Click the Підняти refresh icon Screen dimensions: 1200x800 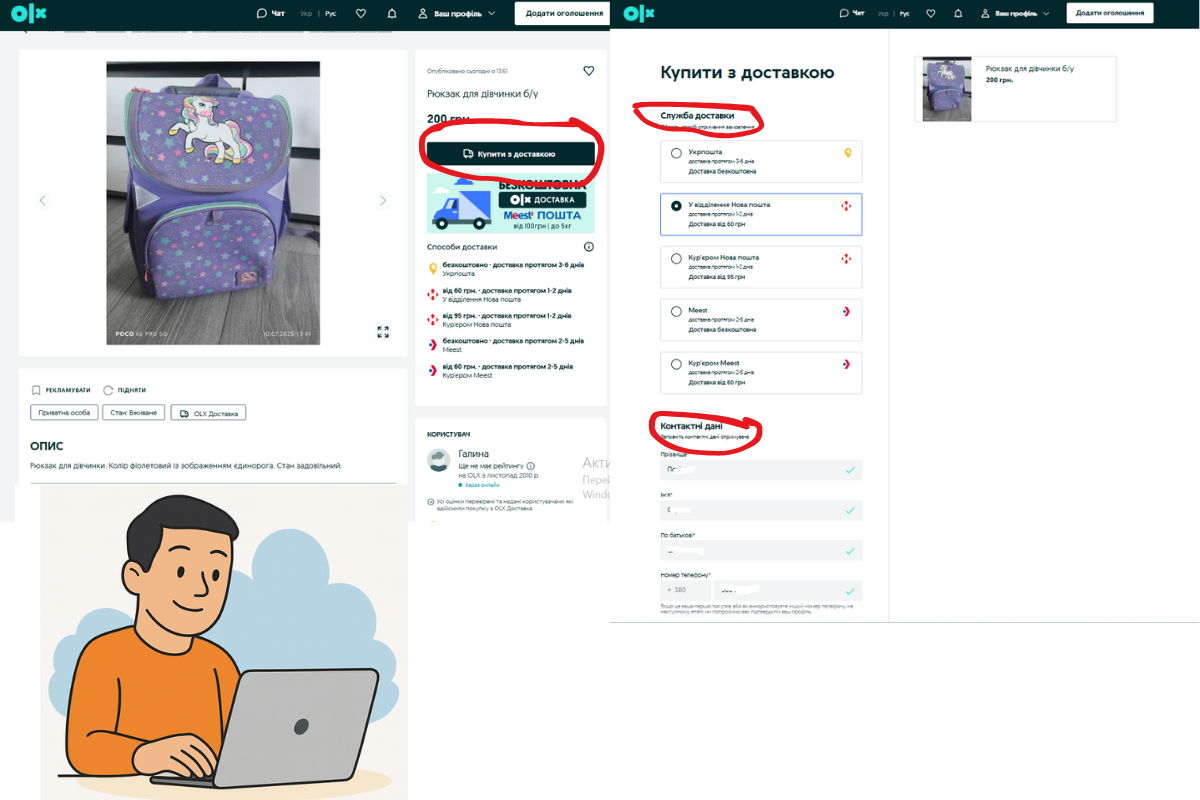[x=108, y=390]
